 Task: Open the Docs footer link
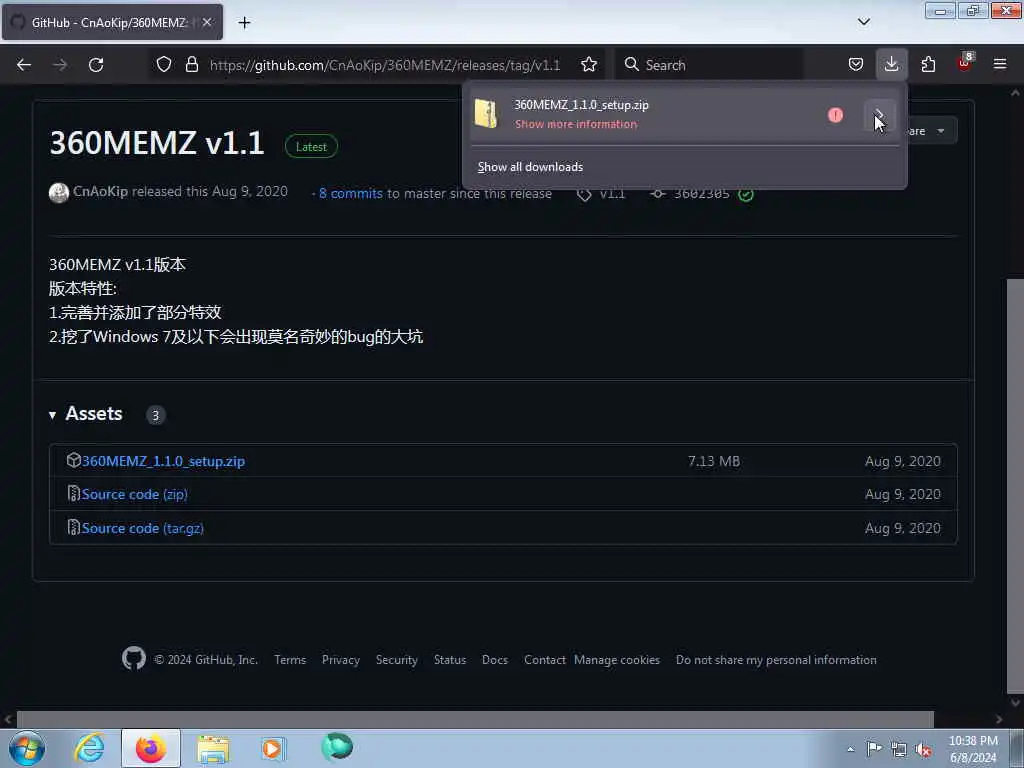coord(494,660)
